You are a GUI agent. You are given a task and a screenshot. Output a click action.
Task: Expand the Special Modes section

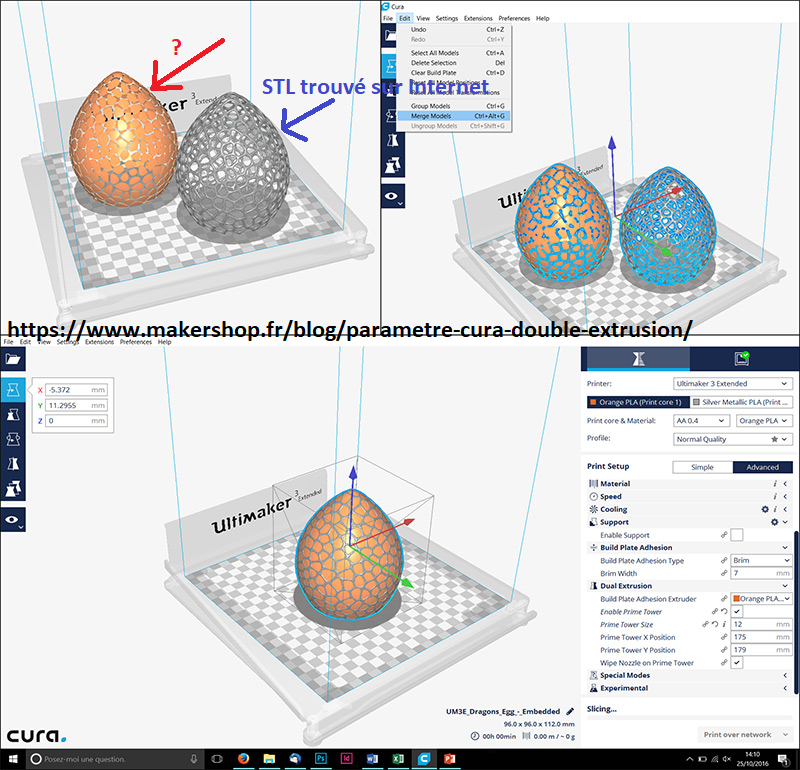point(689,675)
